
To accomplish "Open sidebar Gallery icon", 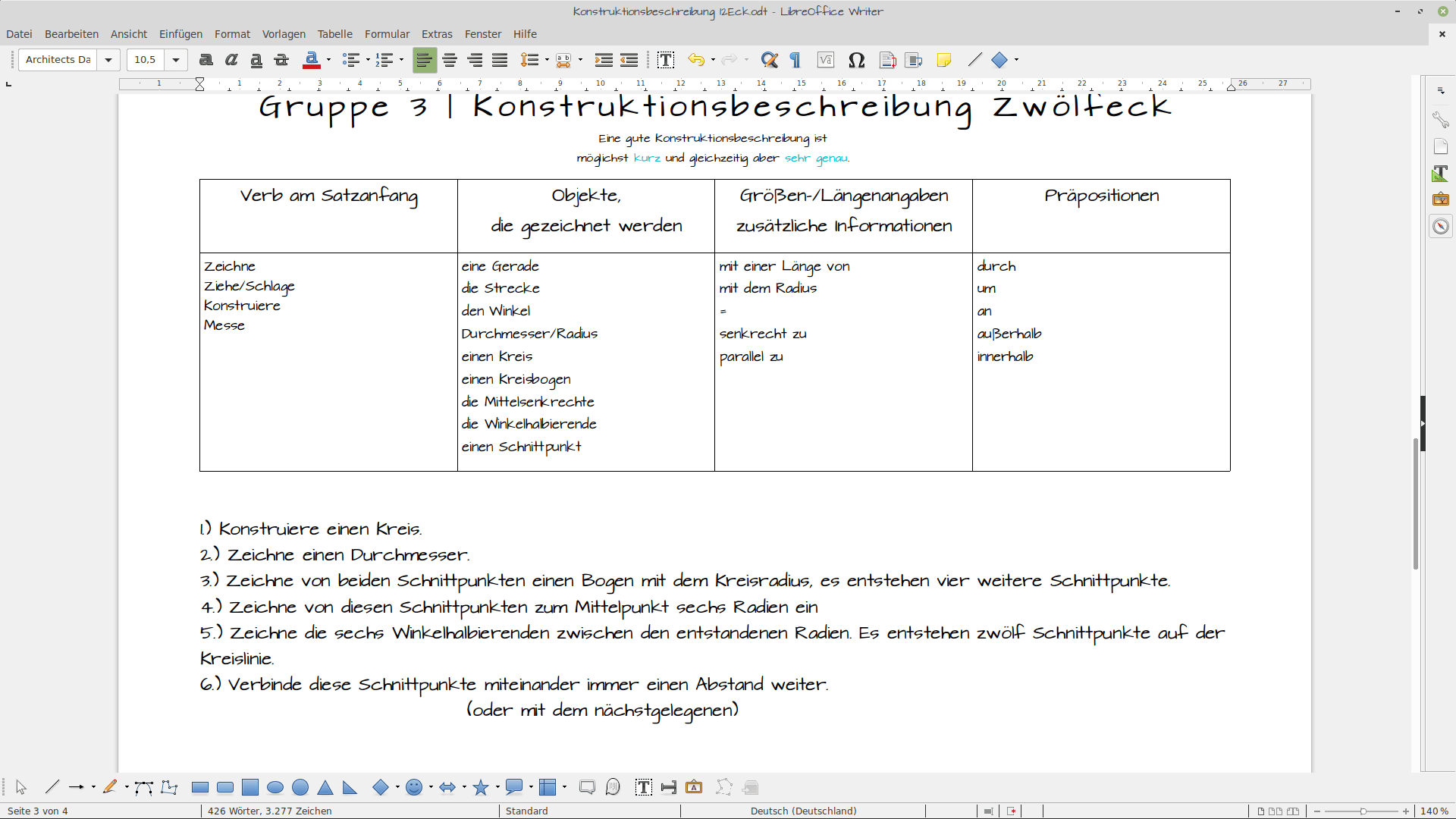I will [1441, 199].
